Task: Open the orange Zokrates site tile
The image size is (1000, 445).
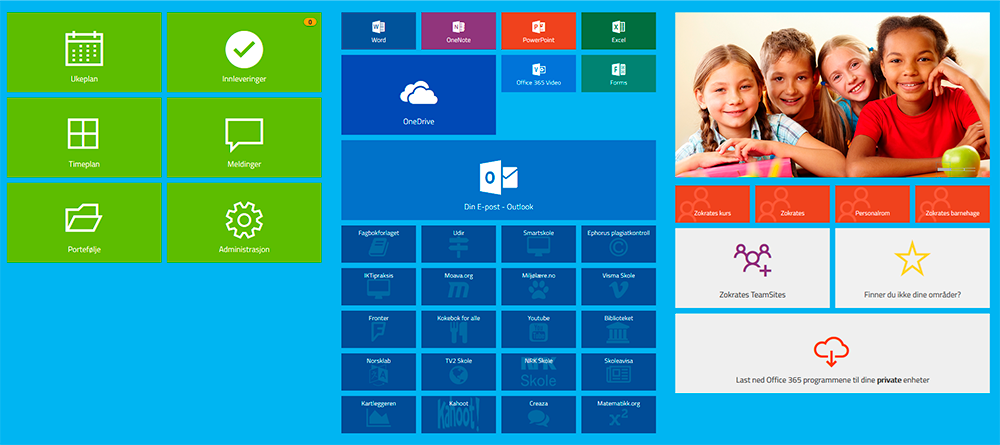Action: 793,204
